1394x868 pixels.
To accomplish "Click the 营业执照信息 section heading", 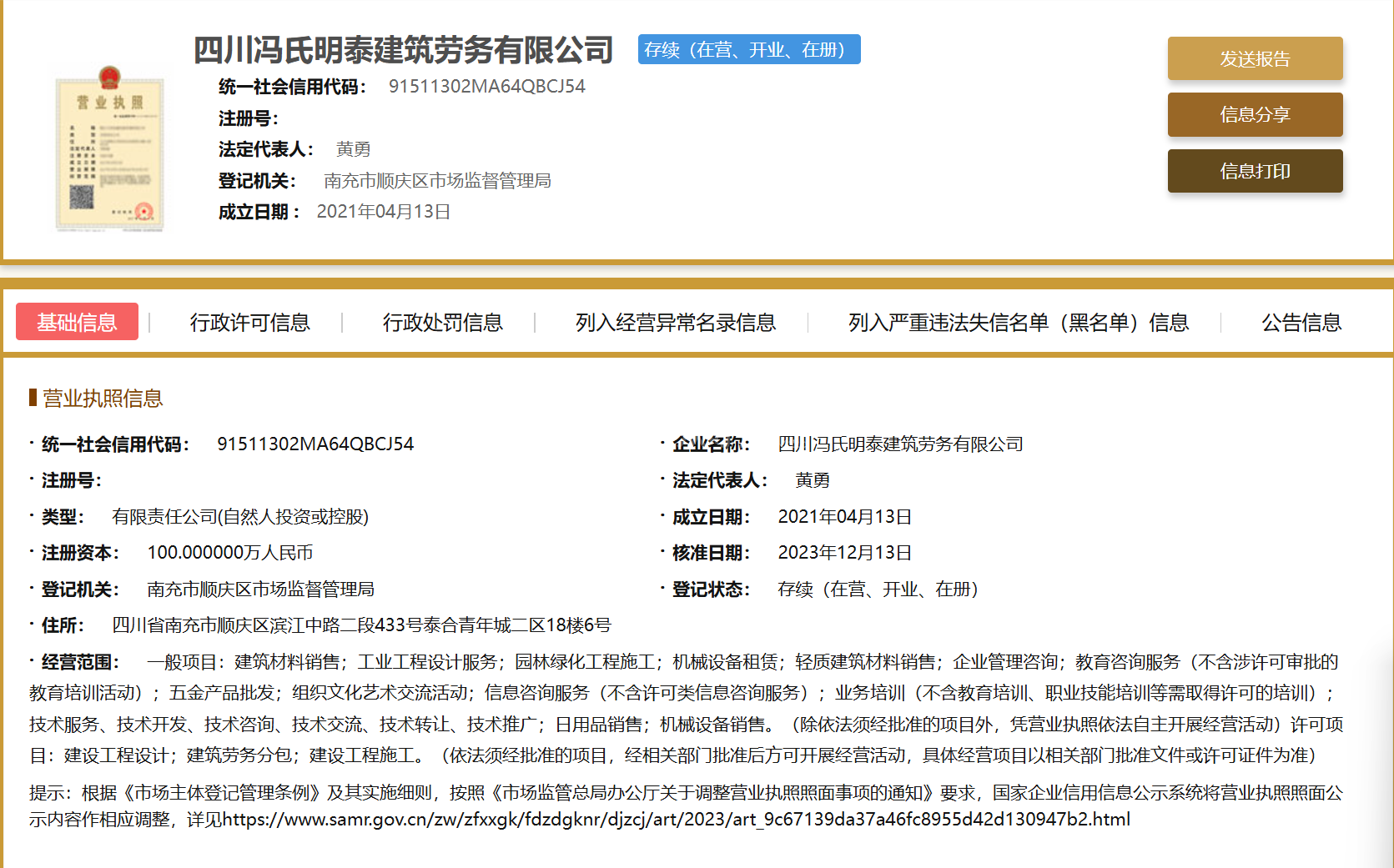I will pos(102,399).
